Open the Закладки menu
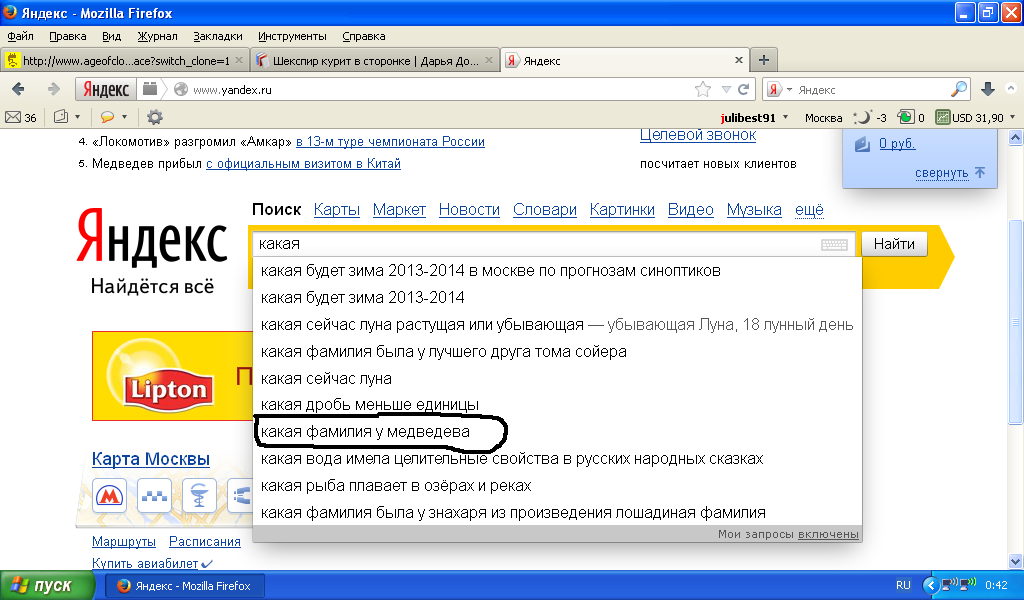1024x600 pixels. (217, 36)
